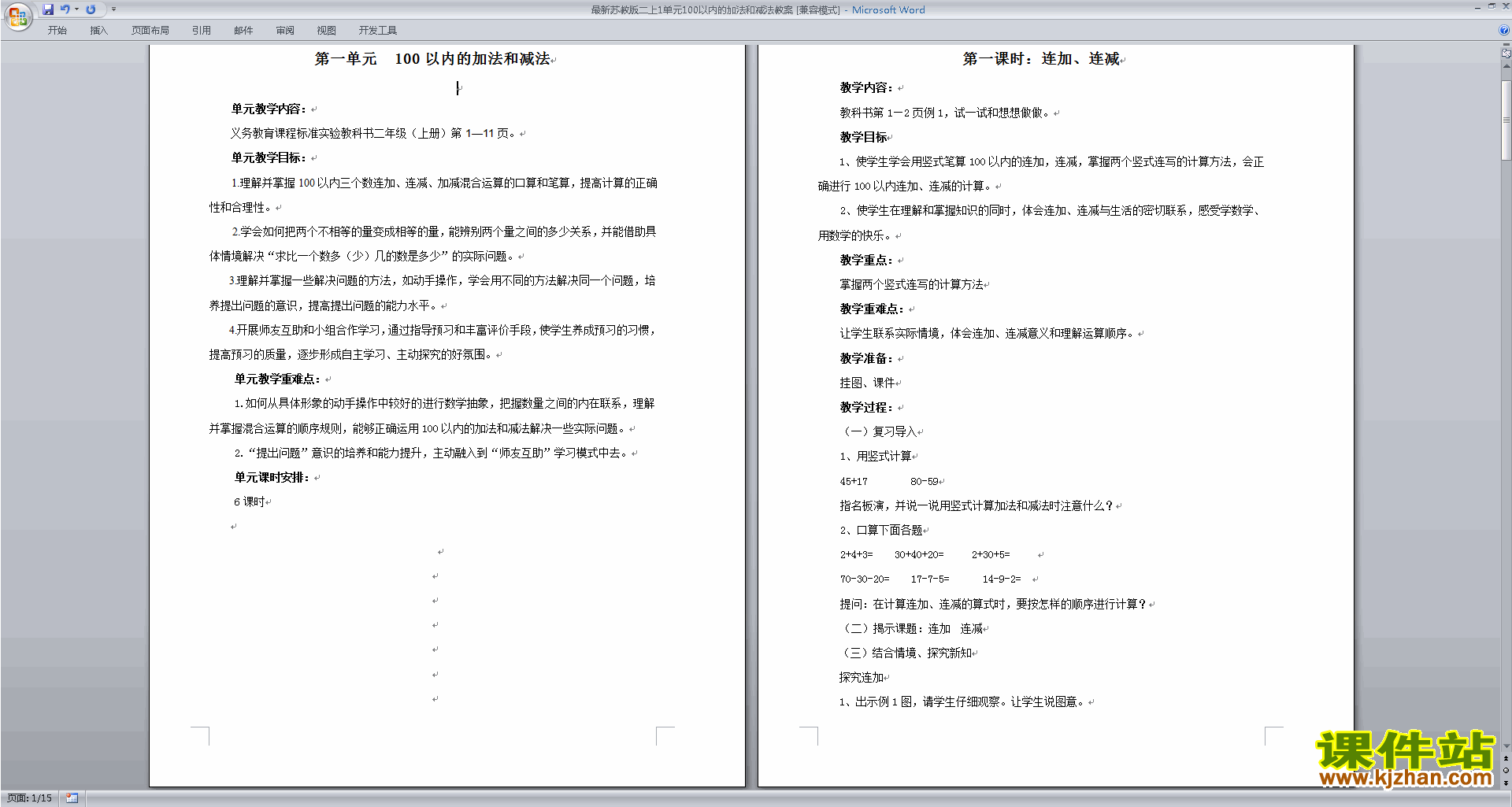
Task: Click the 页面: 1/15 status bar indicator
Action: click(x=29, y=798)
